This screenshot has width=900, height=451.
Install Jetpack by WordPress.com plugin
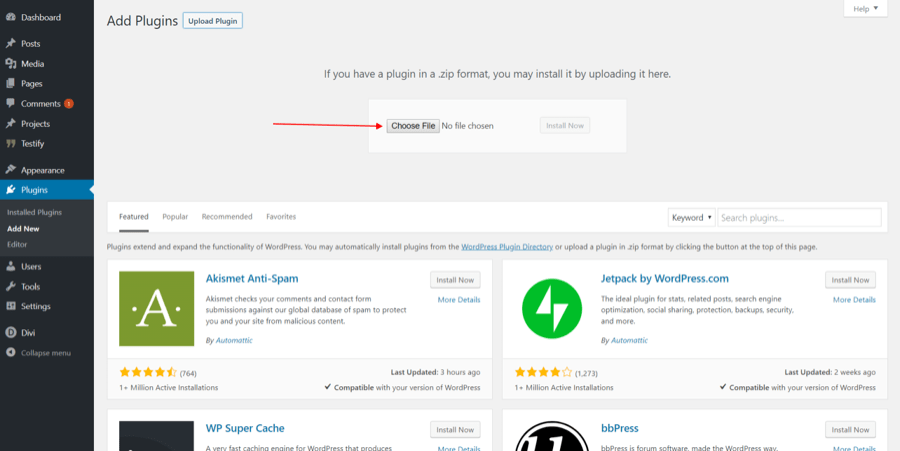(851, 280)
